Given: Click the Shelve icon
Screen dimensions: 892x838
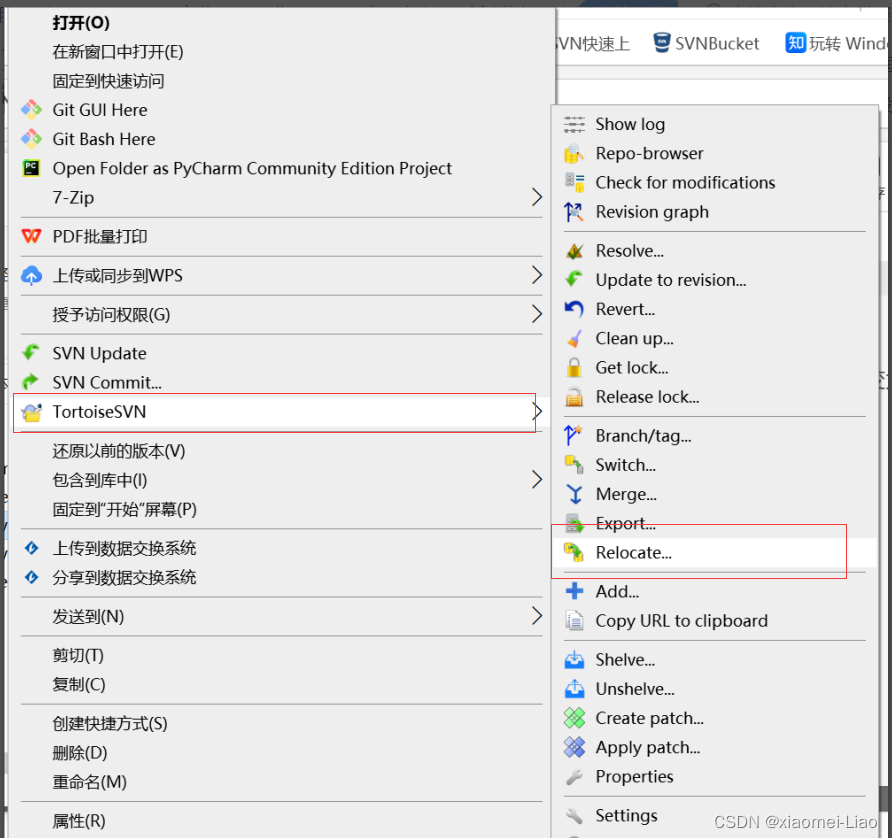Looking at the screenshot, I should tap(574, 659).
